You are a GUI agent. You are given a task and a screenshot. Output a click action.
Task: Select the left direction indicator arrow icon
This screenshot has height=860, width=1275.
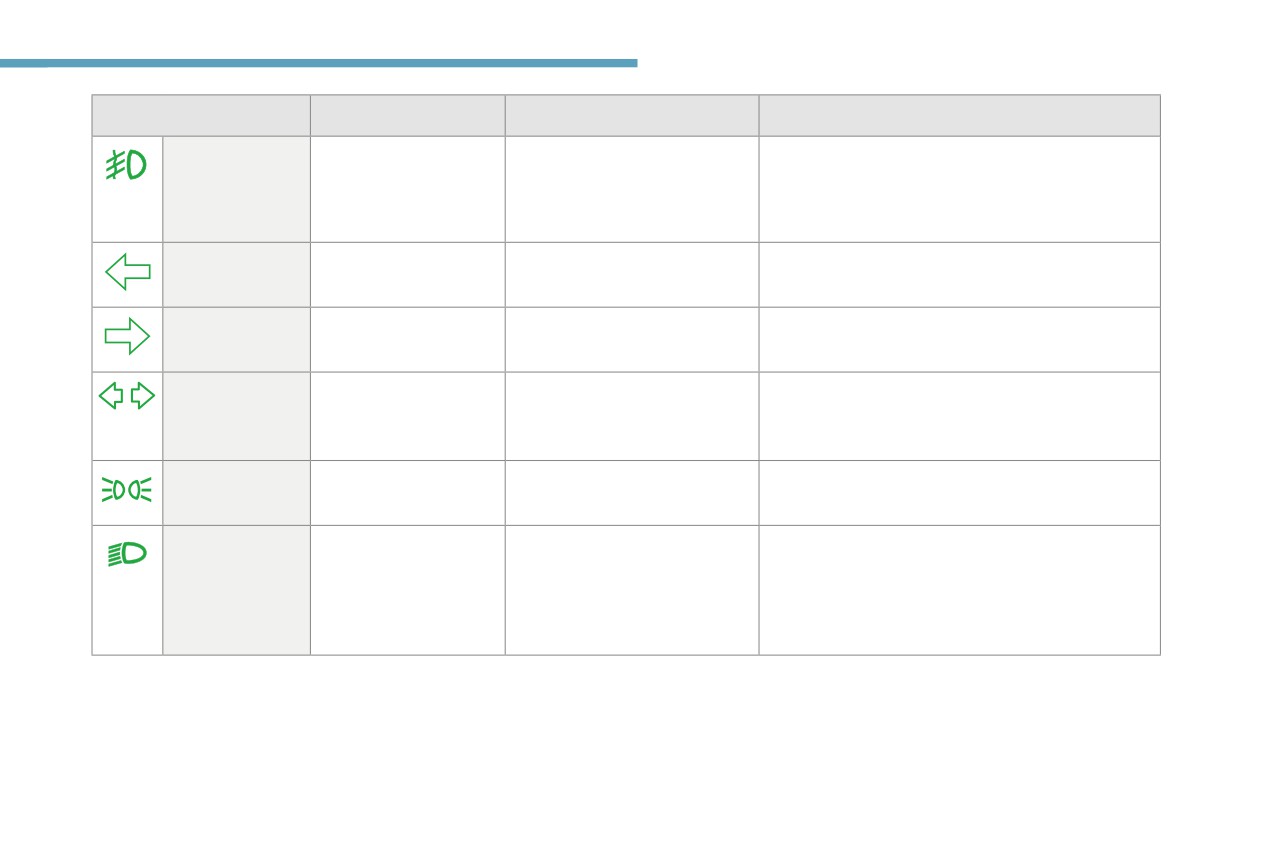pos(128,272)
